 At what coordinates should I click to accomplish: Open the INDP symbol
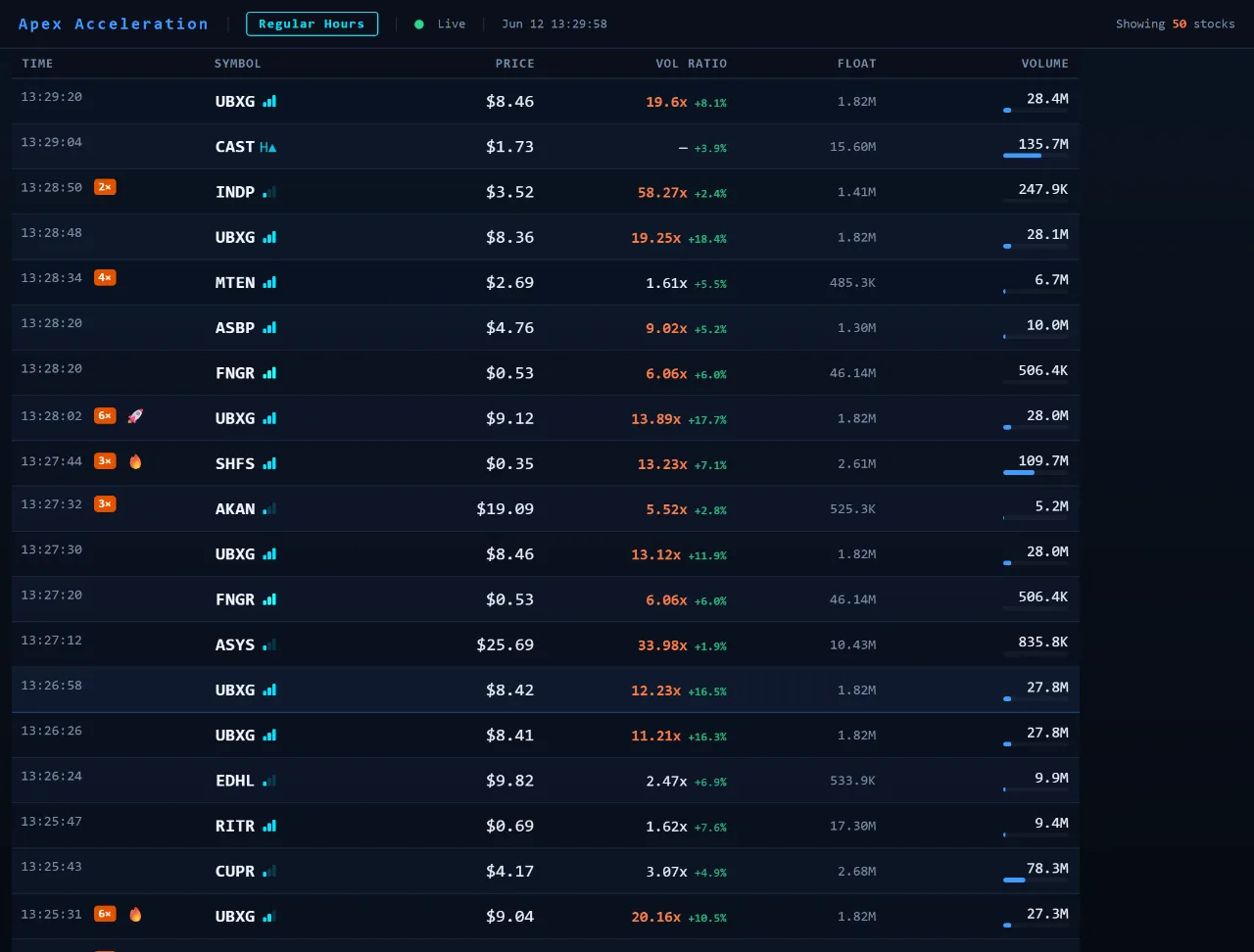point(235,192)
